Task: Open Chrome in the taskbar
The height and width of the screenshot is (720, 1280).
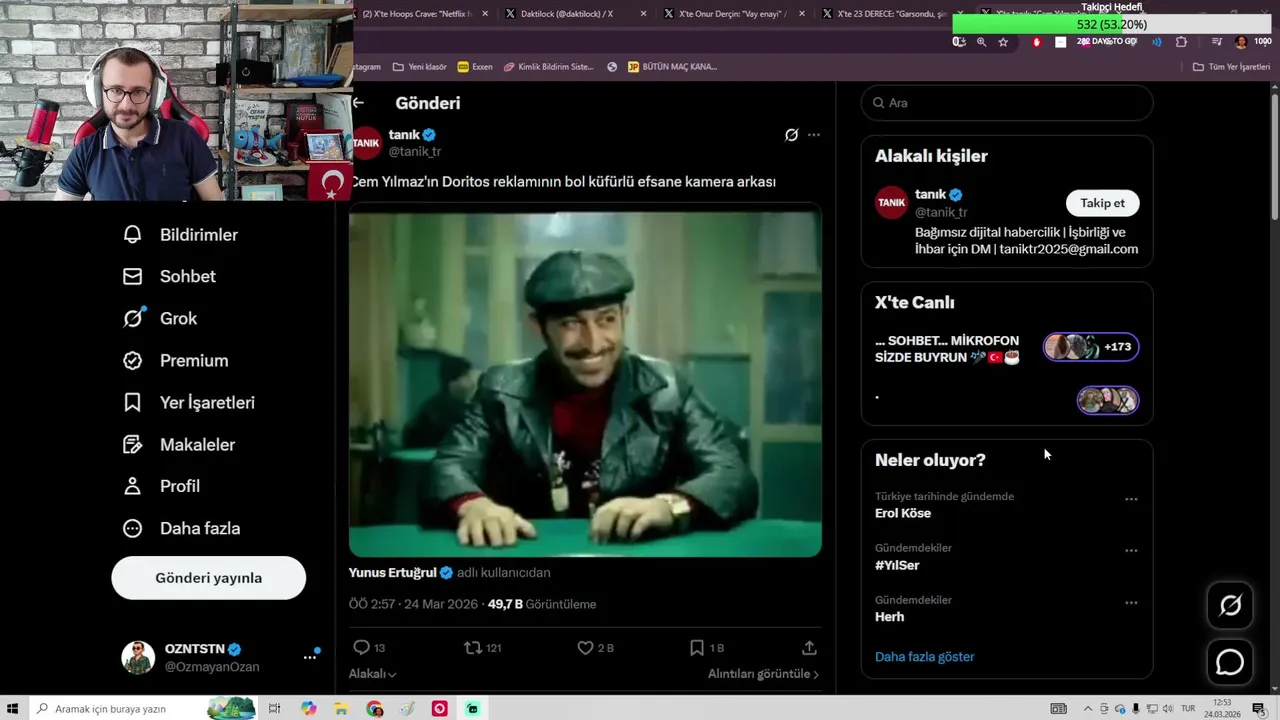Action: coord(374,708)
